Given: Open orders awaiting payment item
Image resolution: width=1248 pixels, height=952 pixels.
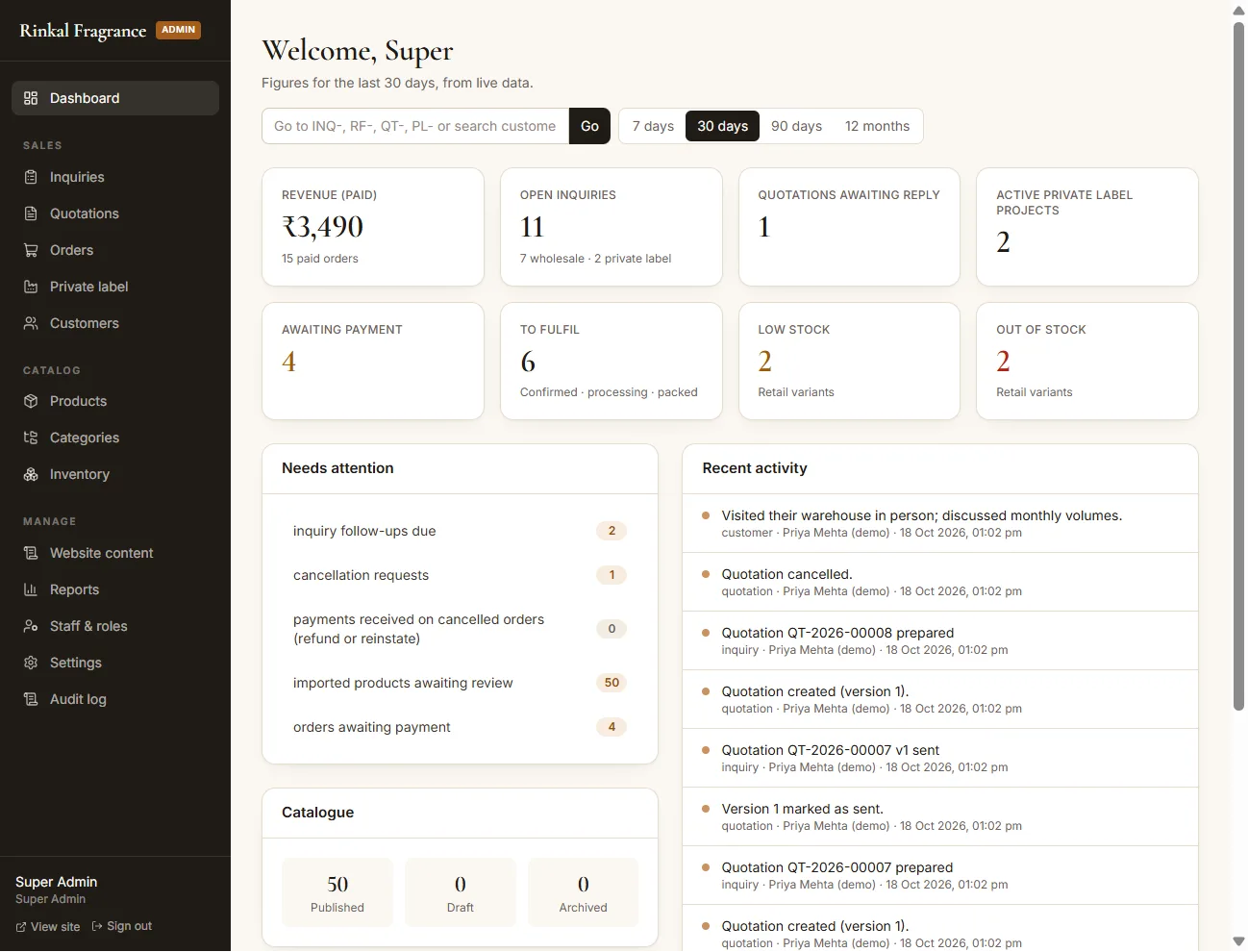Looking at the screenshot, I should [460, 727].
